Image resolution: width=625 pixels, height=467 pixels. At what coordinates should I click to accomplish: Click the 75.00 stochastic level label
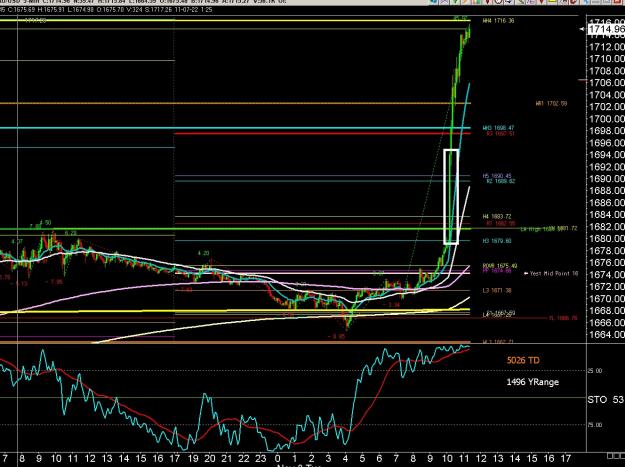595,425
